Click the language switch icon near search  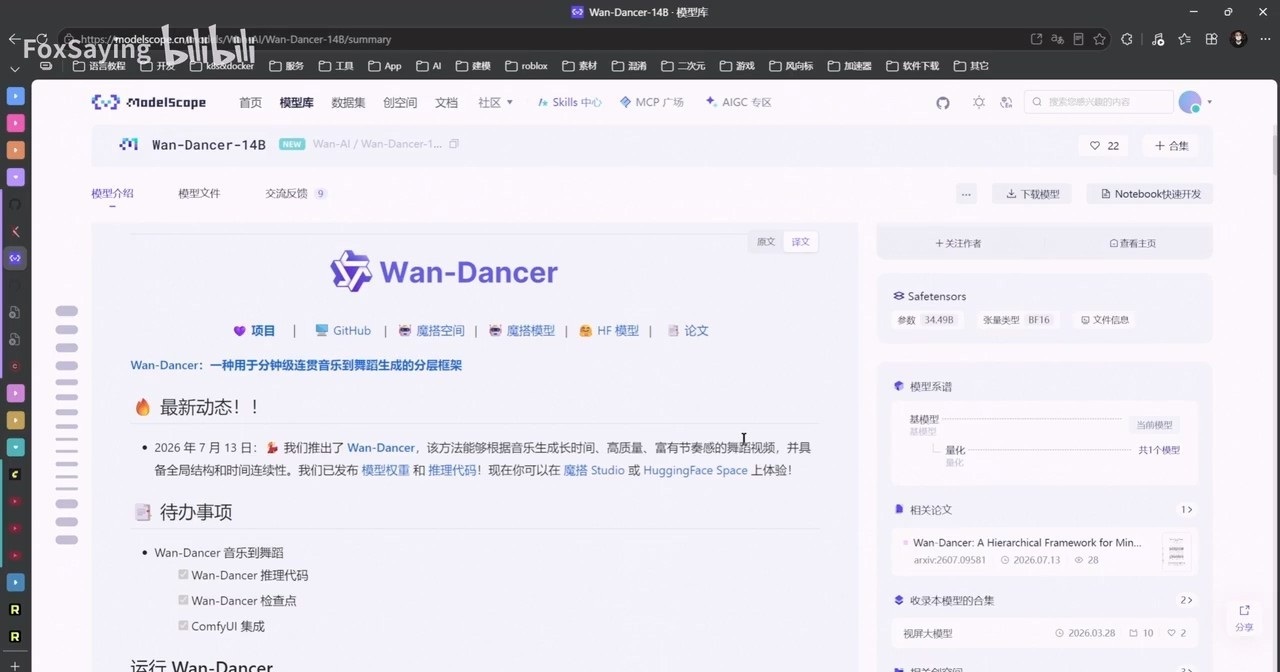click(x=1007, y=103)
